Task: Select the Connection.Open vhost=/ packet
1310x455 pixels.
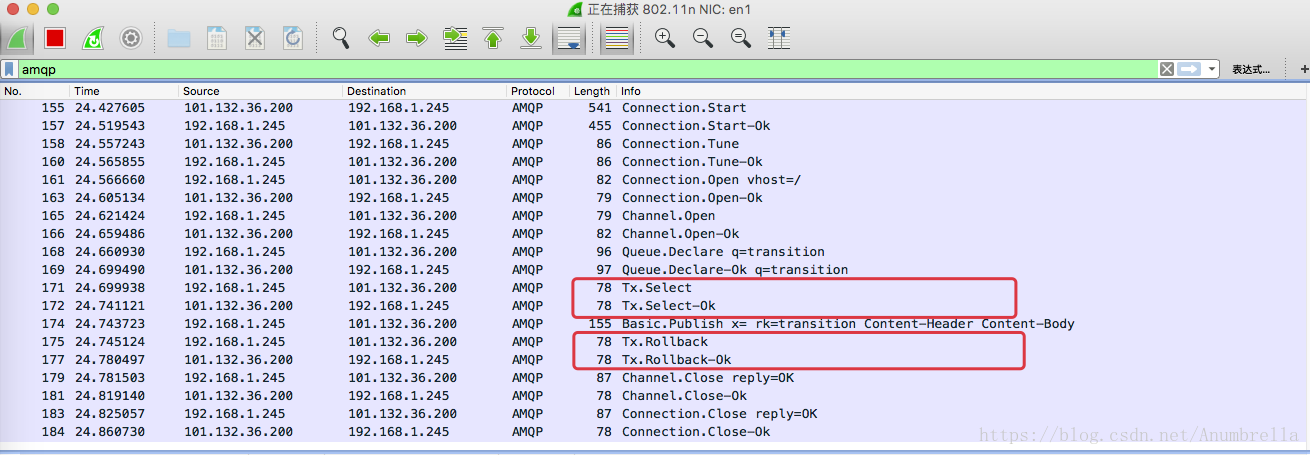Action: (655, 180)
